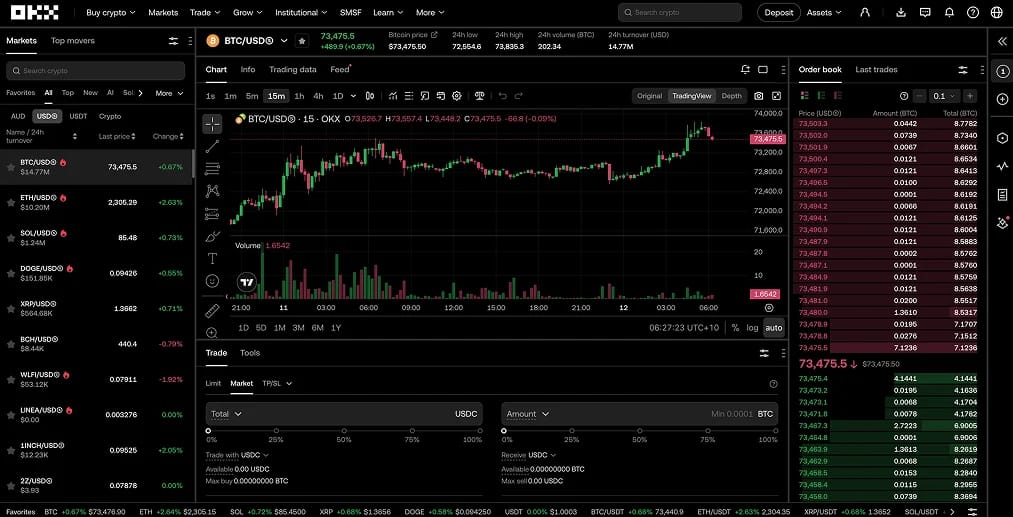Set USDC total slider to 50%
Screen dimensions: 1013x517
344,430
